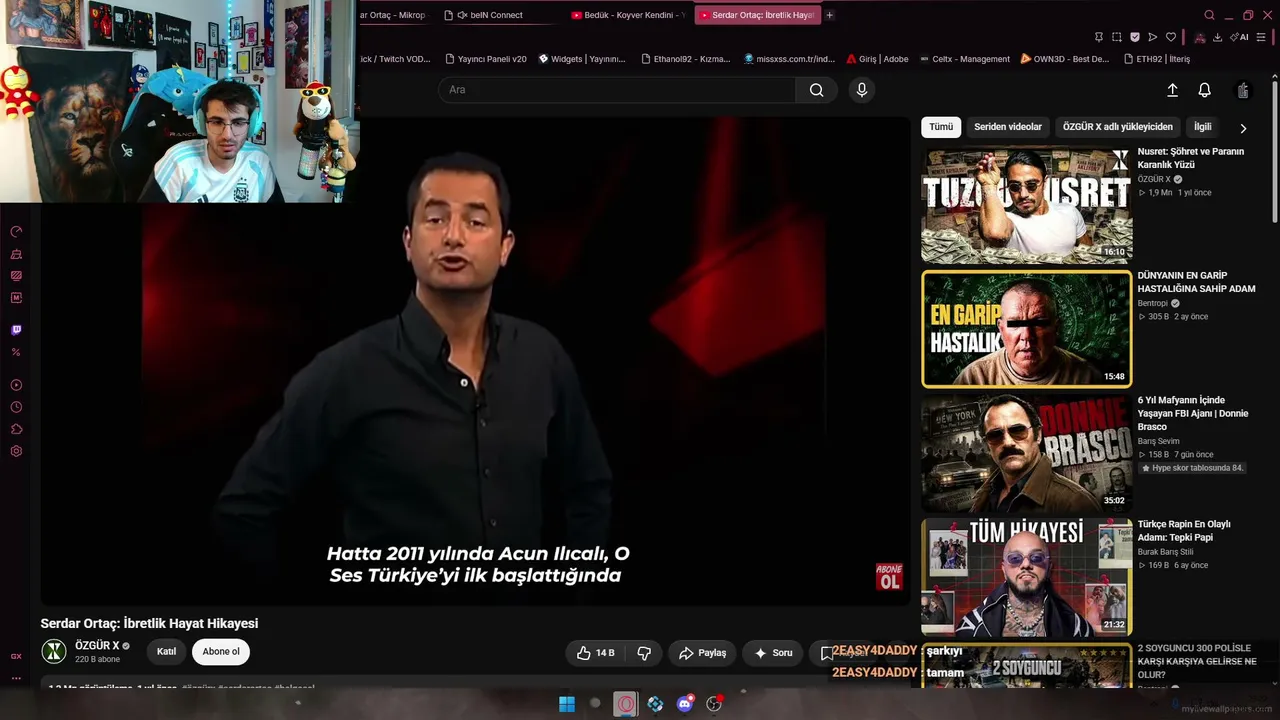Select the Seriden videolar filter chip

(1008, 127)
